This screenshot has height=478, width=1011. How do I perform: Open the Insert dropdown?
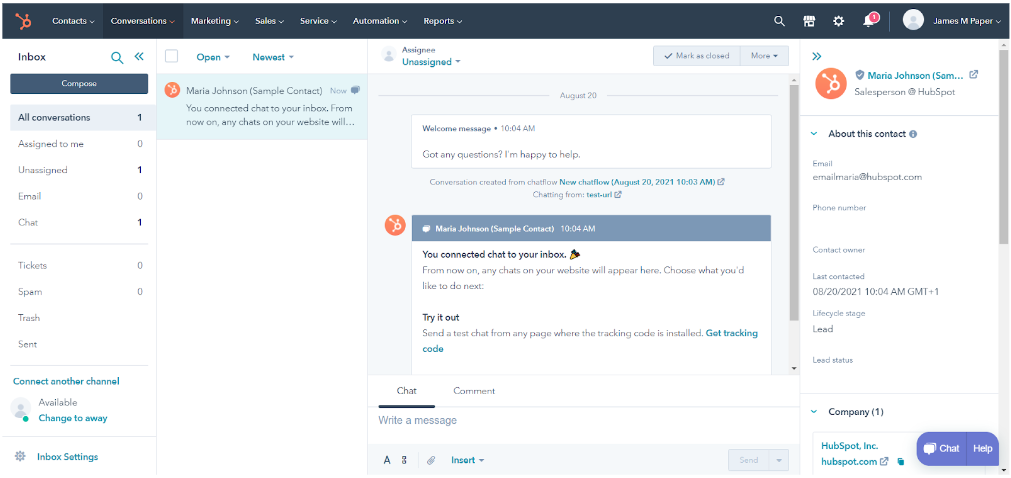coord(467,460)
